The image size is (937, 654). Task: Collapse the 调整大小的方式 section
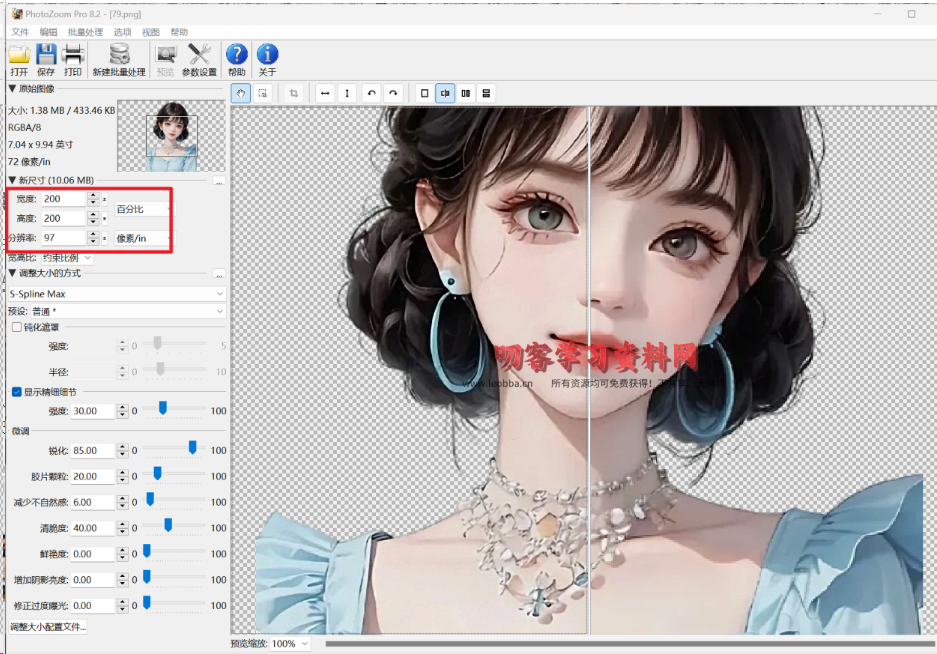12,273
